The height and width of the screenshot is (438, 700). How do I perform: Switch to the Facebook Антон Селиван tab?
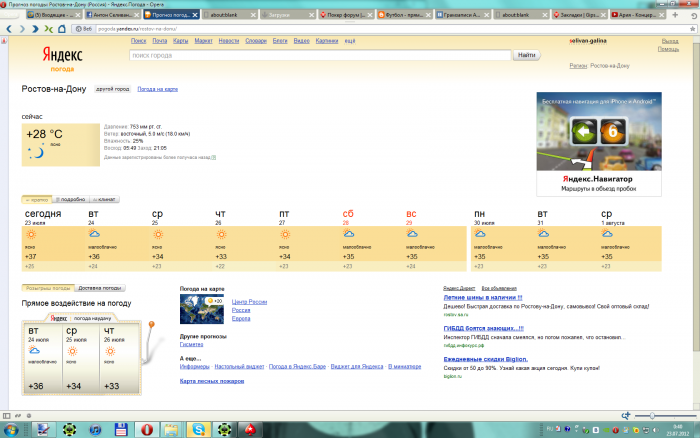[112, 15]
